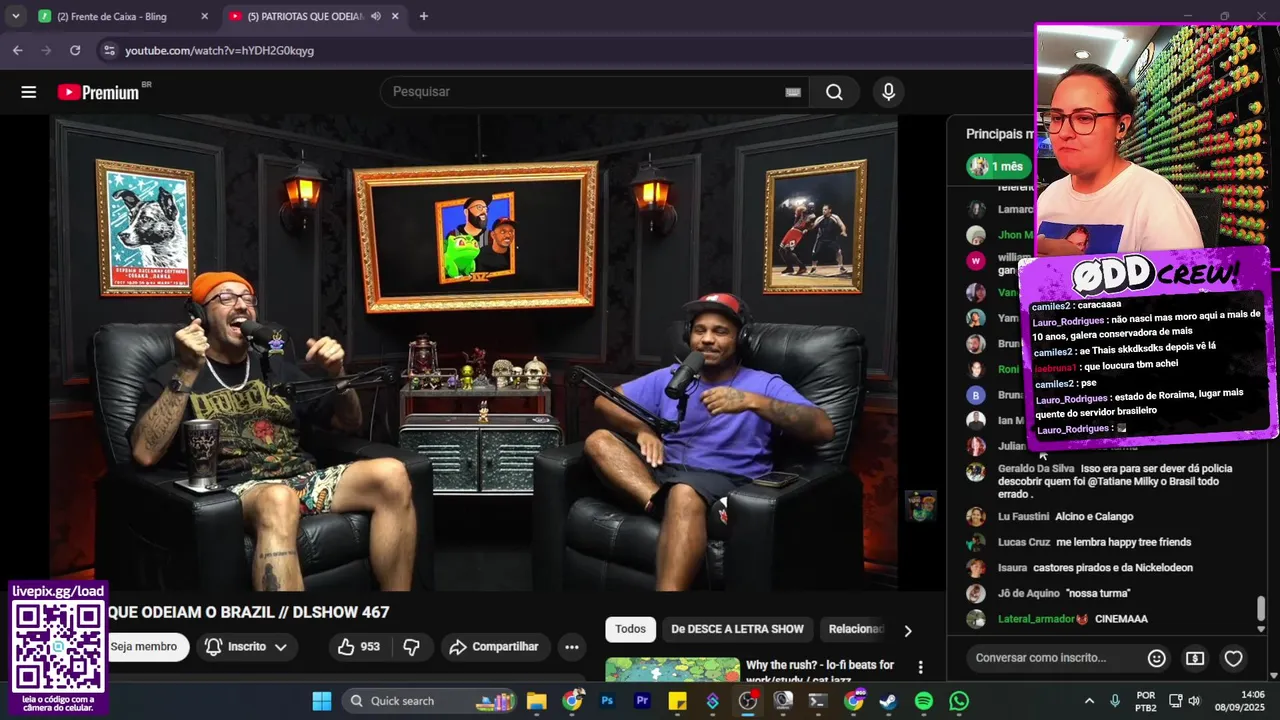The image size is (1280, 720).
Task: Reload the YouTube page
Action: (75, 50)
